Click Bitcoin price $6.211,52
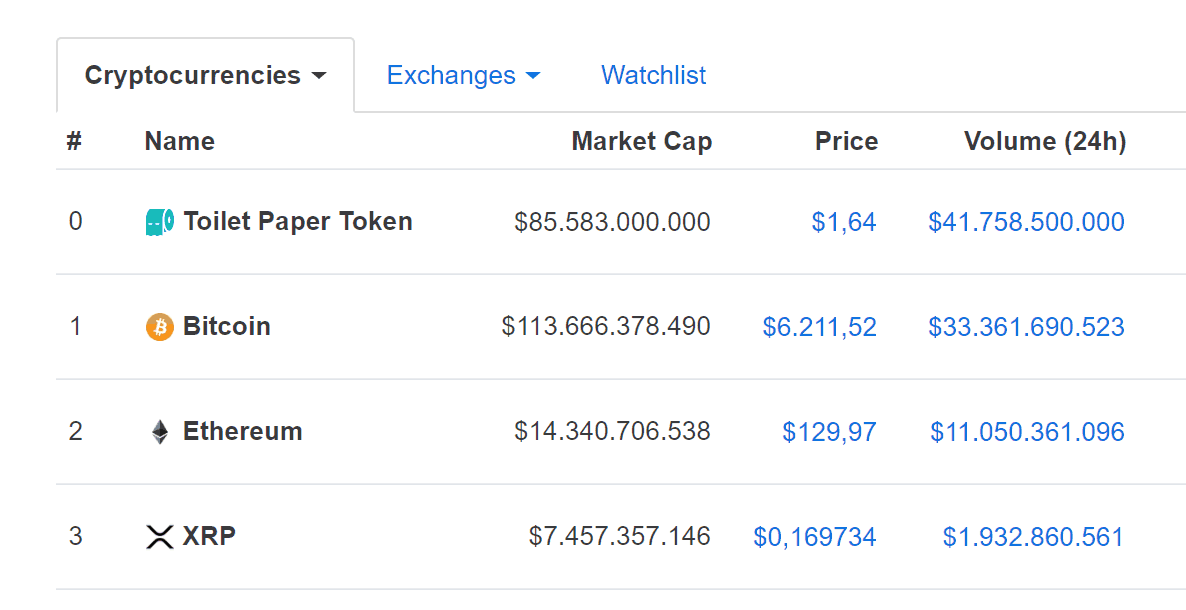The width and height of the screenshot is (1186, 610). (x=820, y=327)
